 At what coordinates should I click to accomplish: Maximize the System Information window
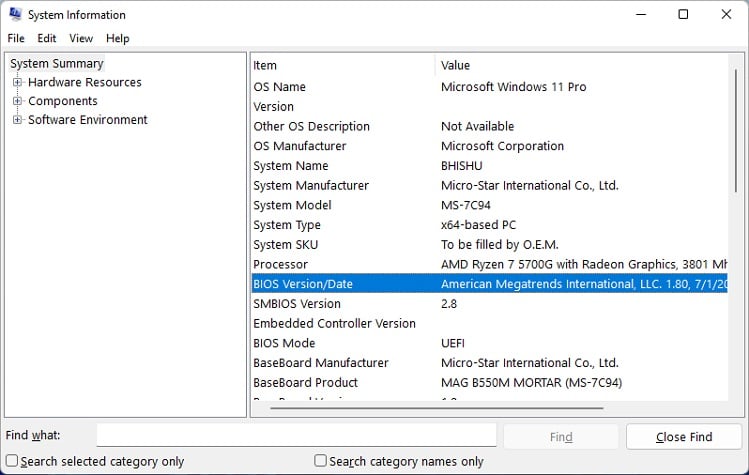tap(683, 14)
